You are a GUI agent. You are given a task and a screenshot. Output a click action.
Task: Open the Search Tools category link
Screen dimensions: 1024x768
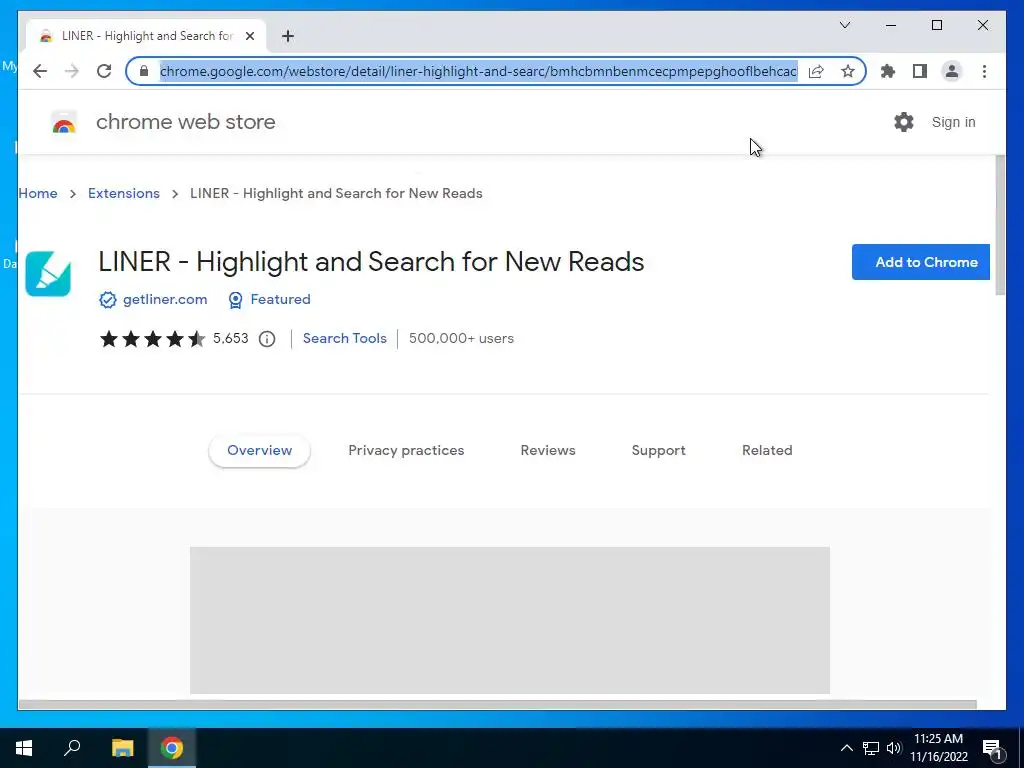click(345, 339)
